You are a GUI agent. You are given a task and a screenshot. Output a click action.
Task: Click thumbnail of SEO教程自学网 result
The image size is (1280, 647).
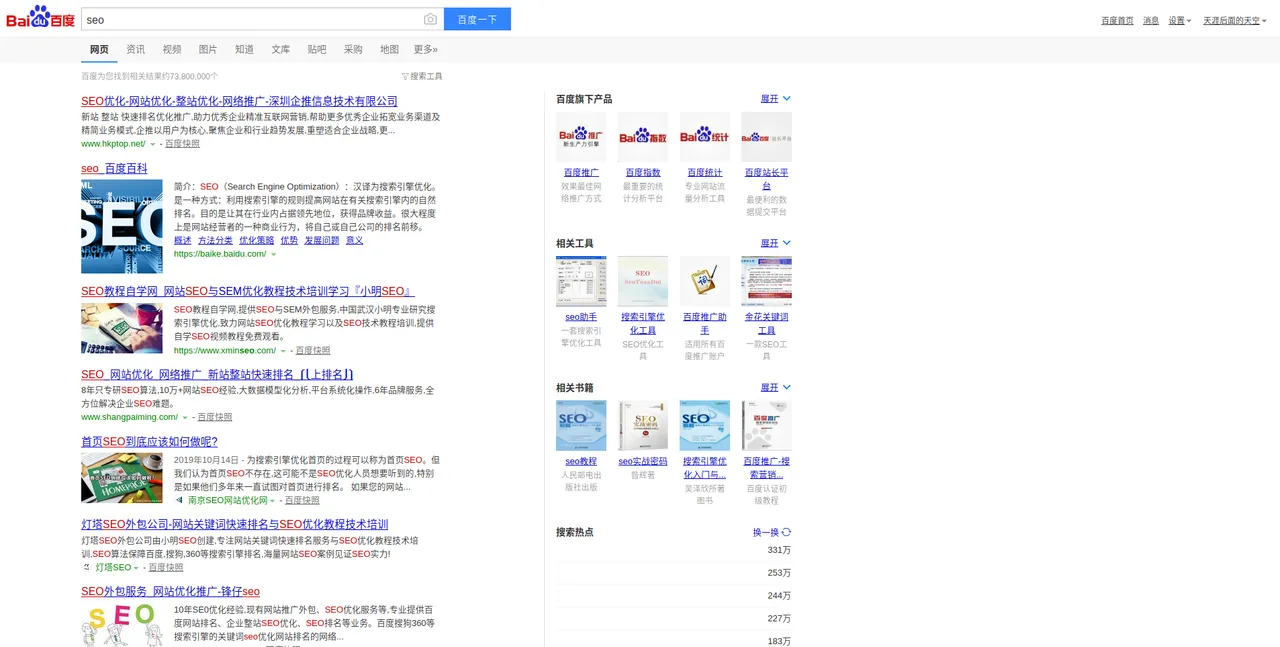pyautogui.click(x=122, y=328)
